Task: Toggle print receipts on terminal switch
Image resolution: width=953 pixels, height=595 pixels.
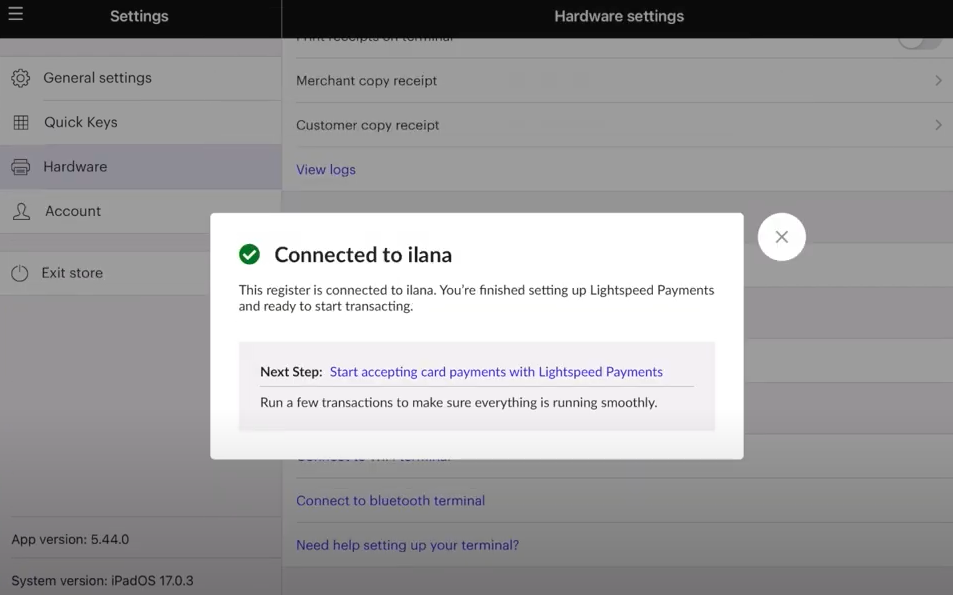Action: pos(918,40)
